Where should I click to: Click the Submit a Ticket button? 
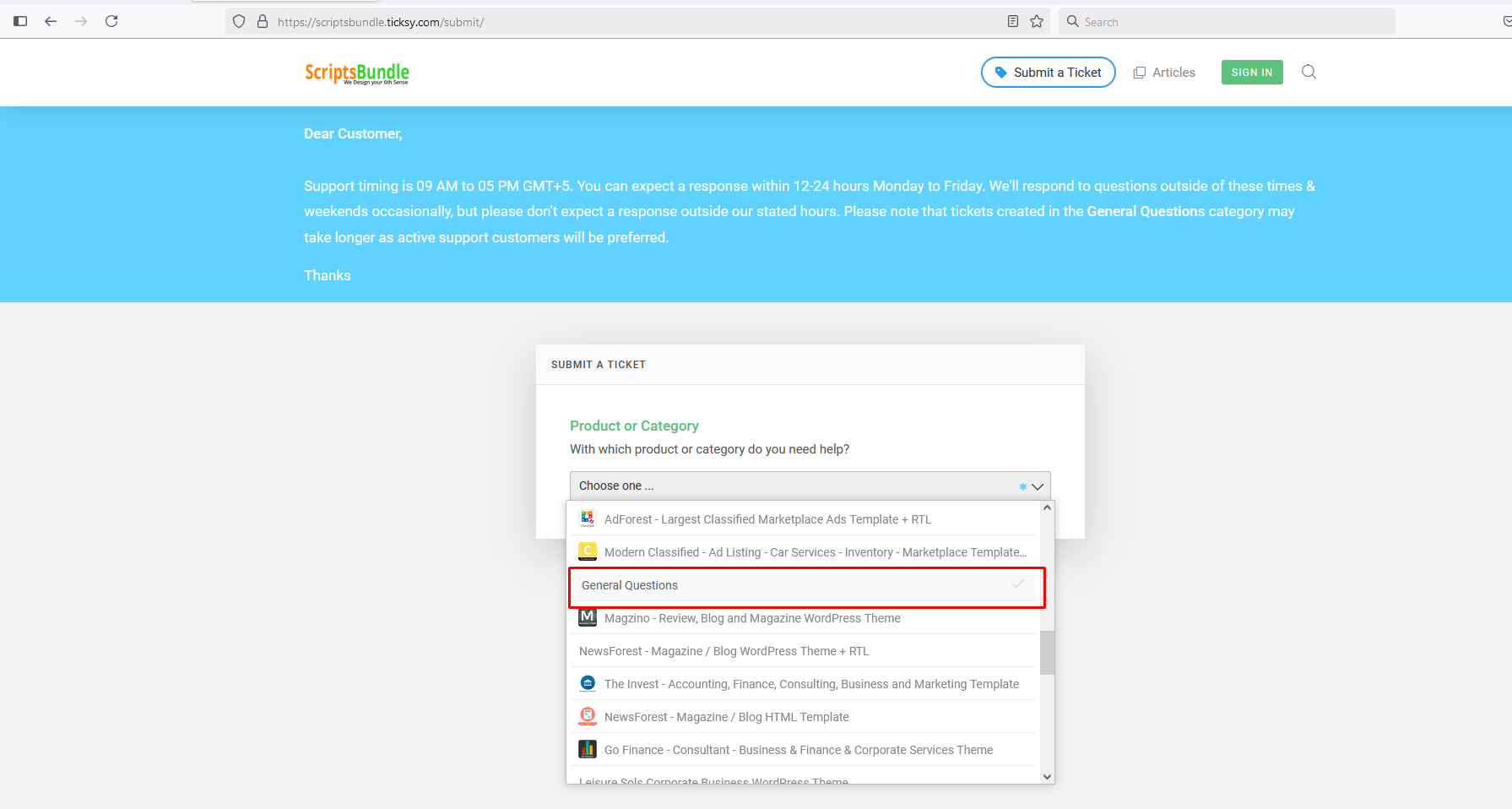pyautogui.click(x=1048, y=73)
